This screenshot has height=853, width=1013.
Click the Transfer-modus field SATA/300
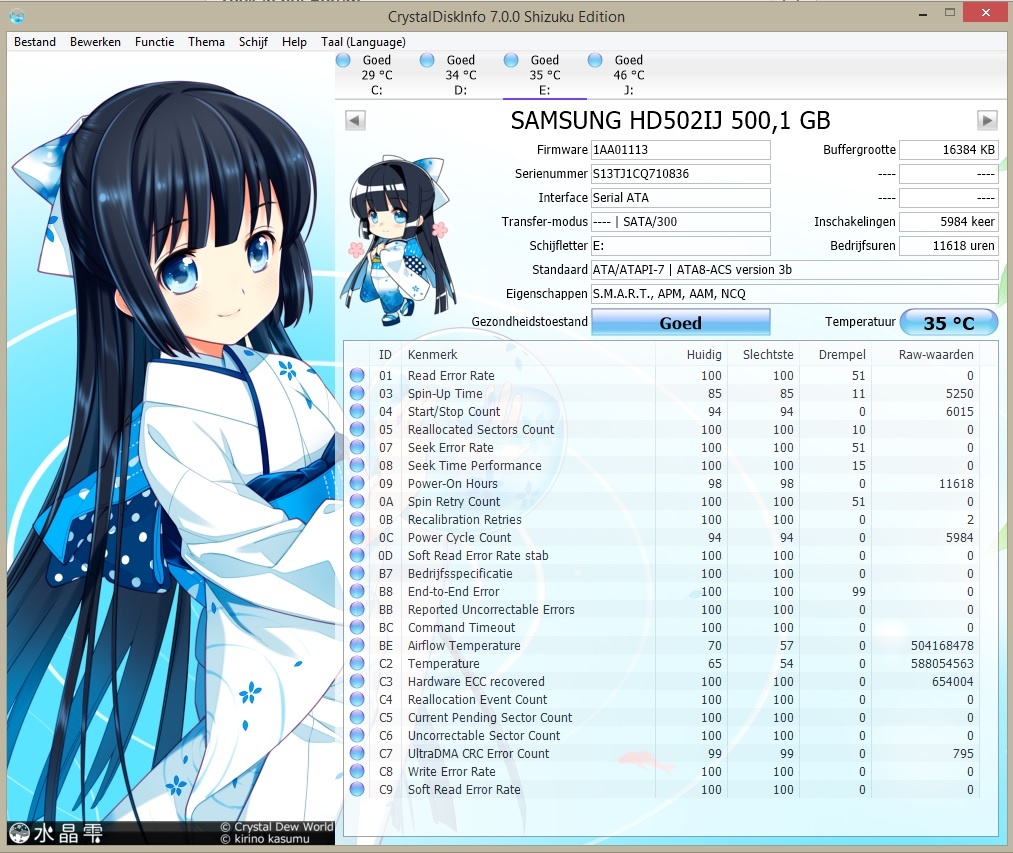click(681, 222)
